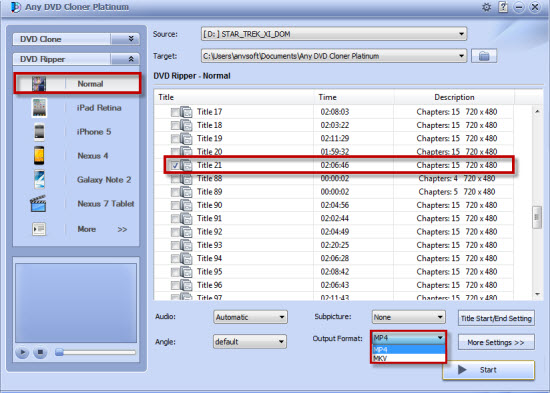Select the Normal ripper profile
Image resolution: width=550 pixels, height=393 pixels.
tap(78, 84)
